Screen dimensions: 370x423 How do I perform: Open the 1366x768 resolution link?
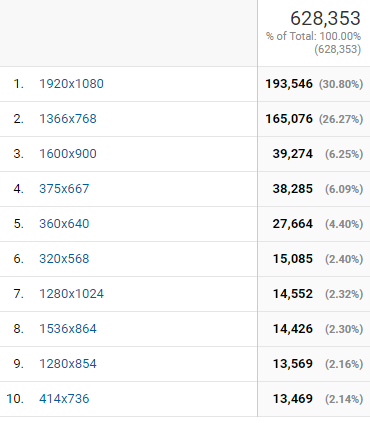68,119
